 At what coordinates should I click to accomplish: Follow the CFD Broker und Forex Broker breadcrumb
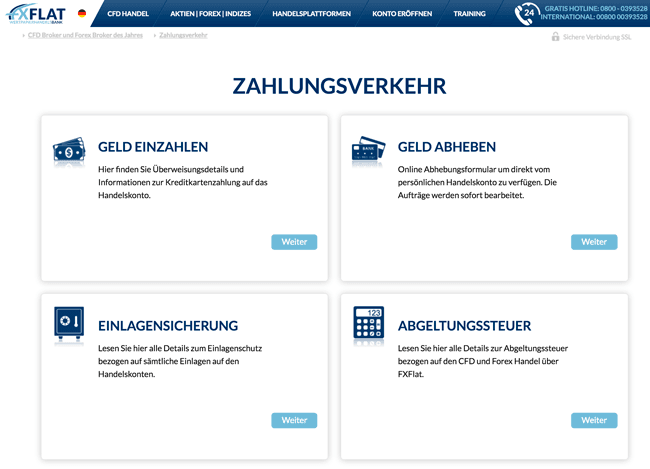pos(85,35)
